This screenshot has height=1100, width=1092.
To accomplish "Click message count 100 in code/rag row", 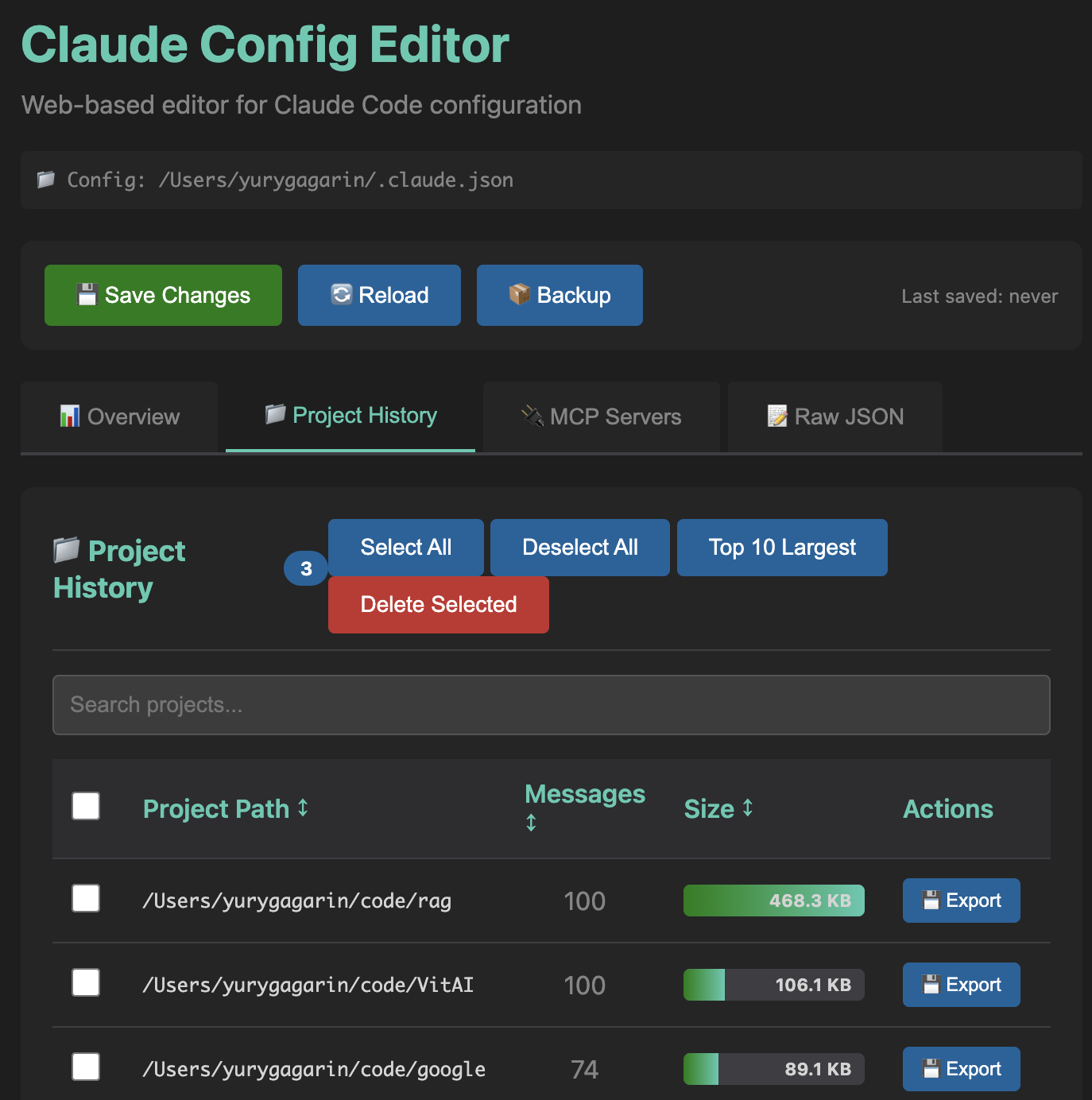I will click(585, 901).
